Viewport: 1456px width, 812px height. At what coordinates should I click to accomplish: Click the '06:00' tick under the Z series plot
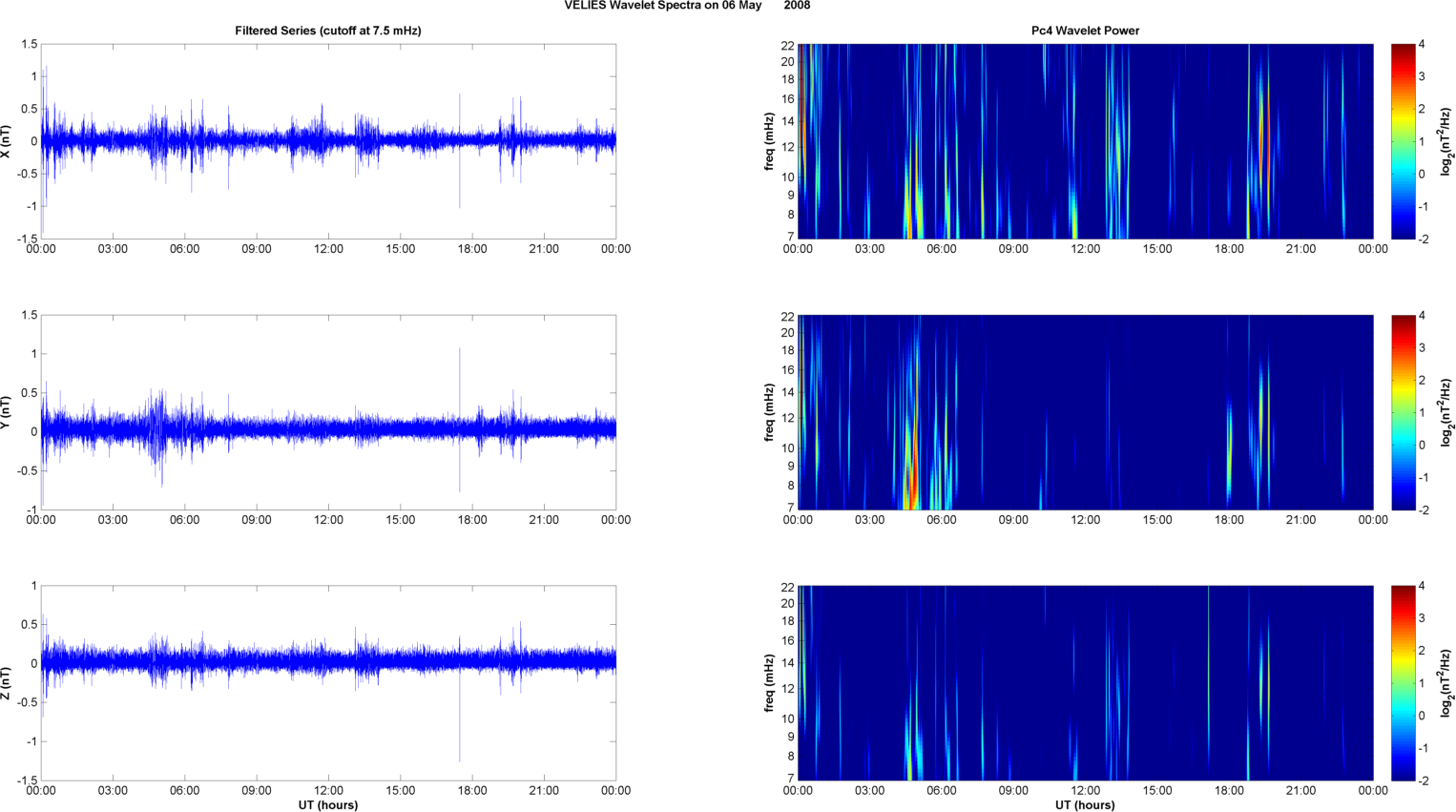[x=184, y=790]
